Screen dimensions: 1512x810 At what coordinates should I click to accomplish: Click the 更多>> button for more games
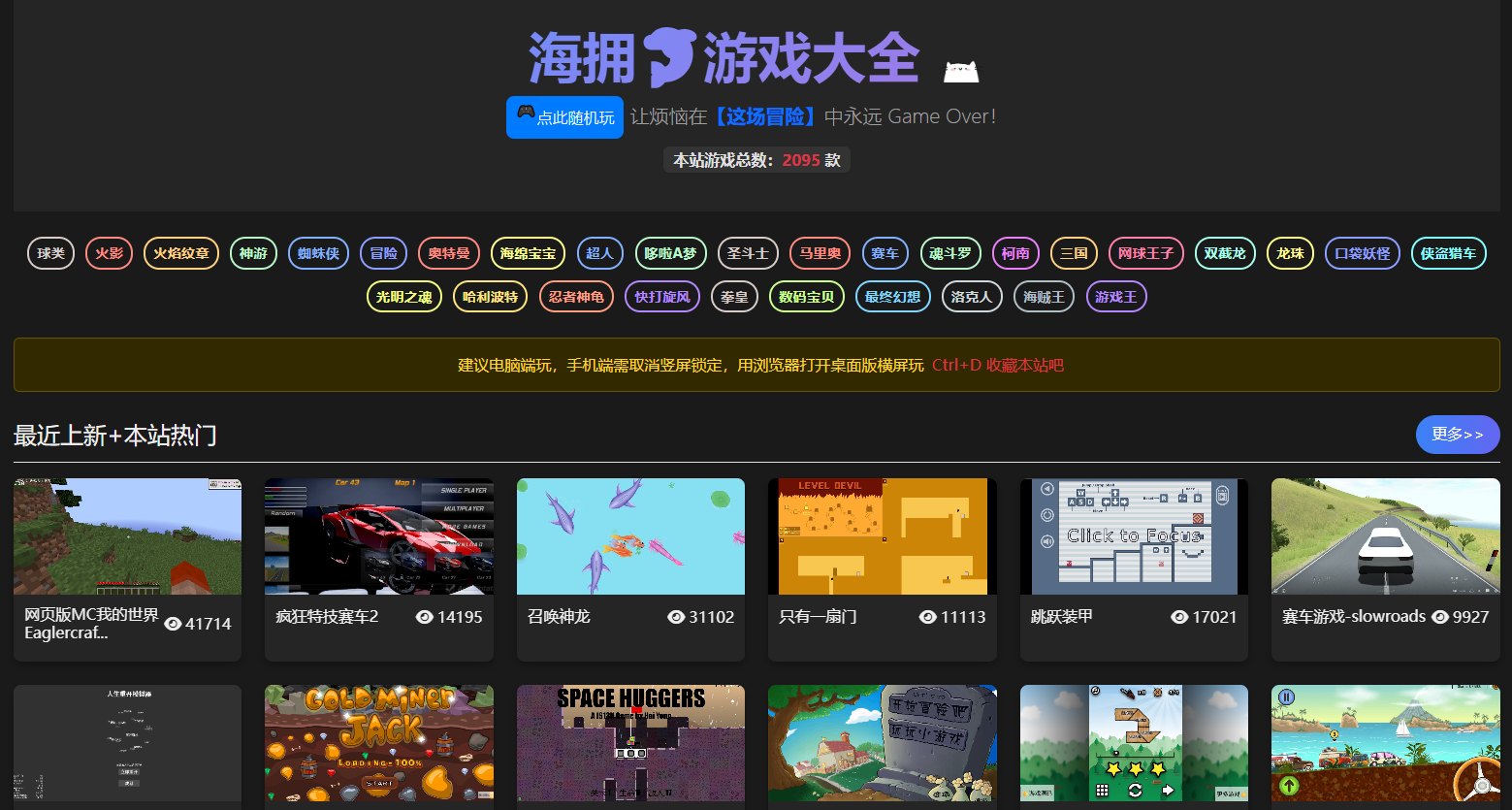pos(1458,435)
